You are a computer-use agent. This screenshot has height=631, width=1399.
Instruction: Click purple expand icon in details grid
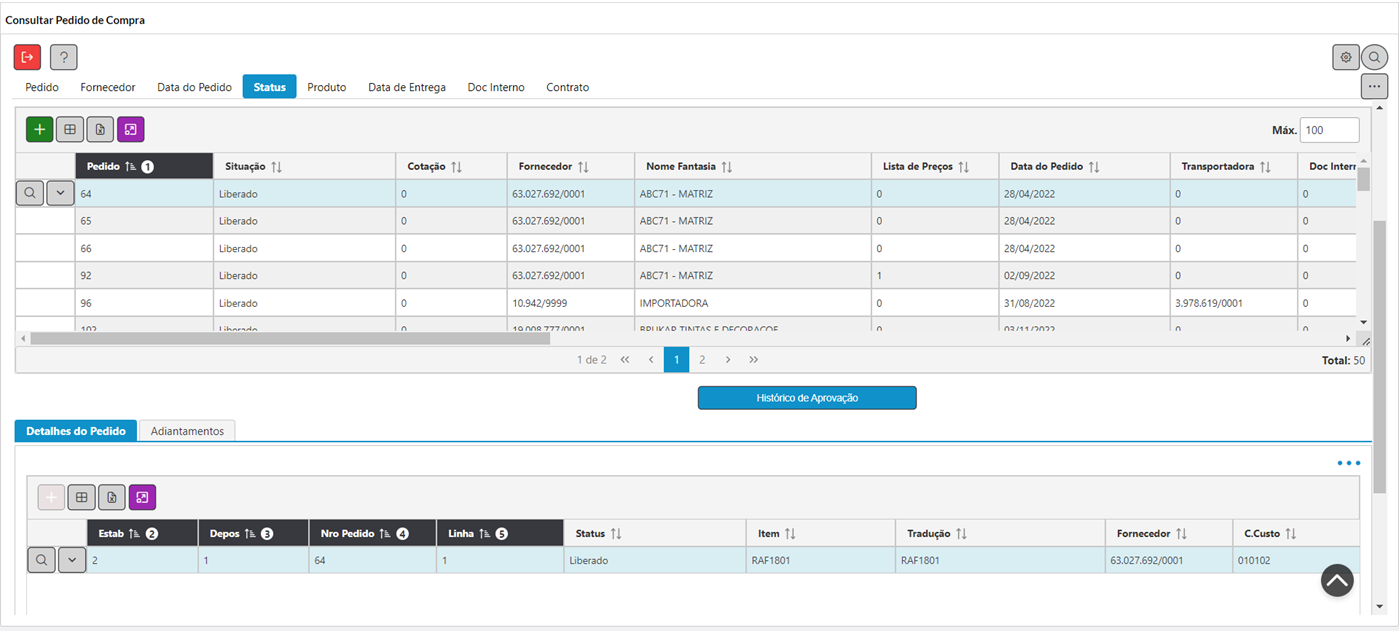click(x=142, y=497)
